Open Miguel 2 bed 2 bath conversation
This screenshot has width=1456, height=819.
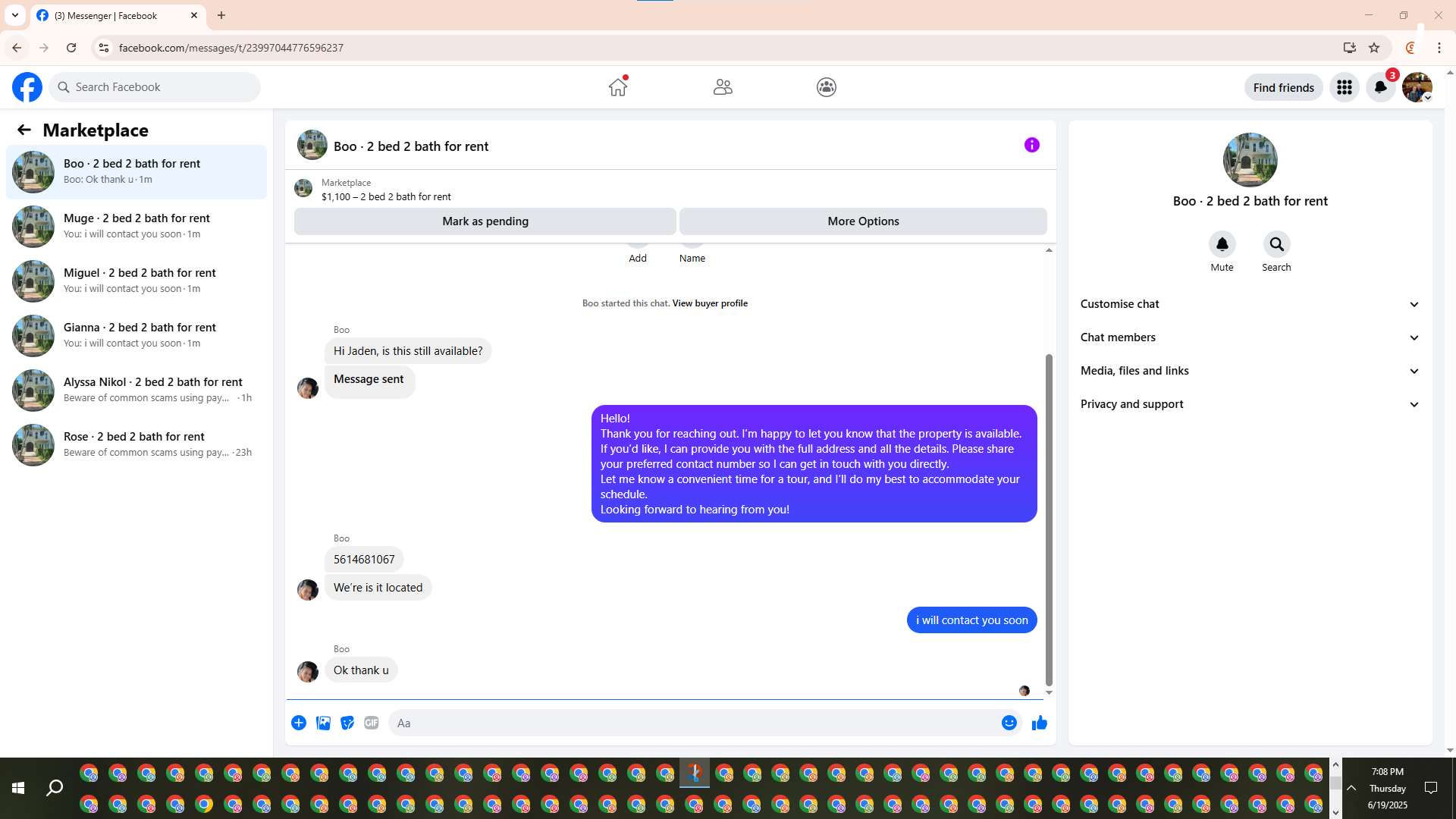click(136, 281)
